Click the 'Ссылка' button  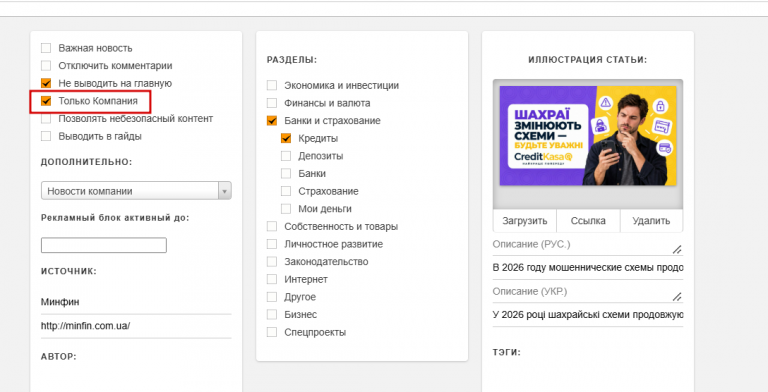point(588,220)
